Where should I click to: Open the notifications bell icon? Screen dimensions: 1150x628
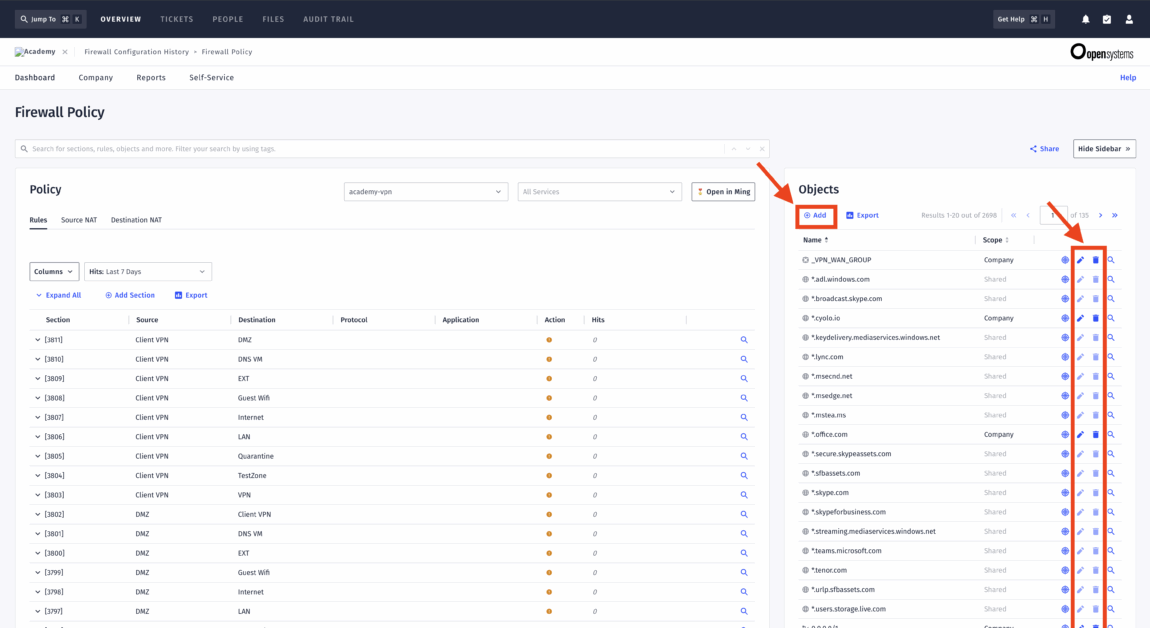tap(1085, 18)
